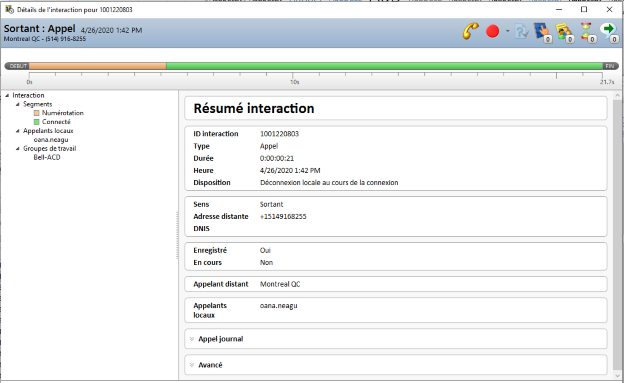Click the DNIS field label

[201, 229]
